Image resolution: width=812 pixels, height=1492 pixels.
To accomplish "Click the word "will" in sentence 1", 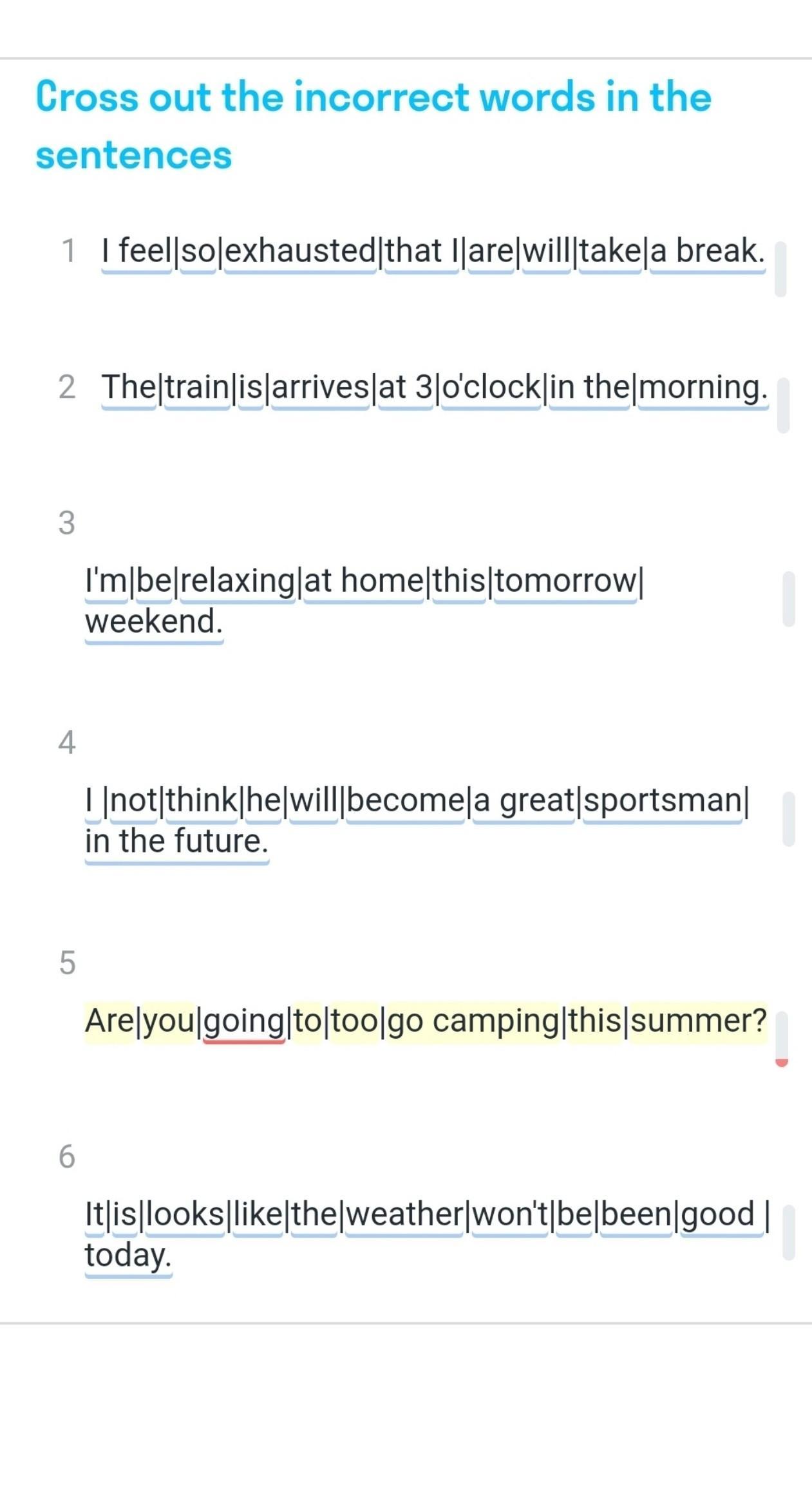I will point(546,250).
